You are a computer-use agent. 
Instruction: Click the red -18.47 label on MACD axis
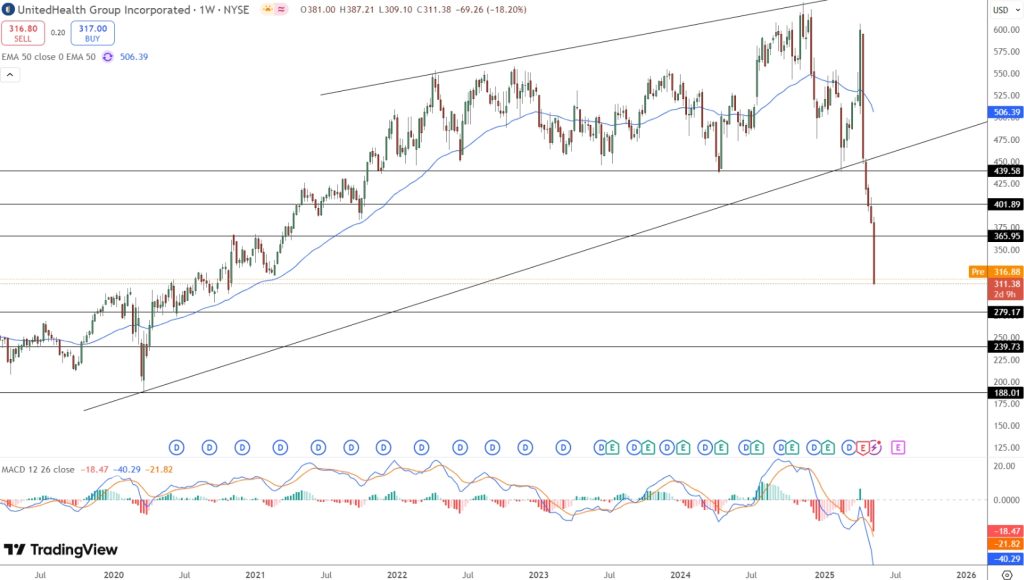[x=1006, y=532]
